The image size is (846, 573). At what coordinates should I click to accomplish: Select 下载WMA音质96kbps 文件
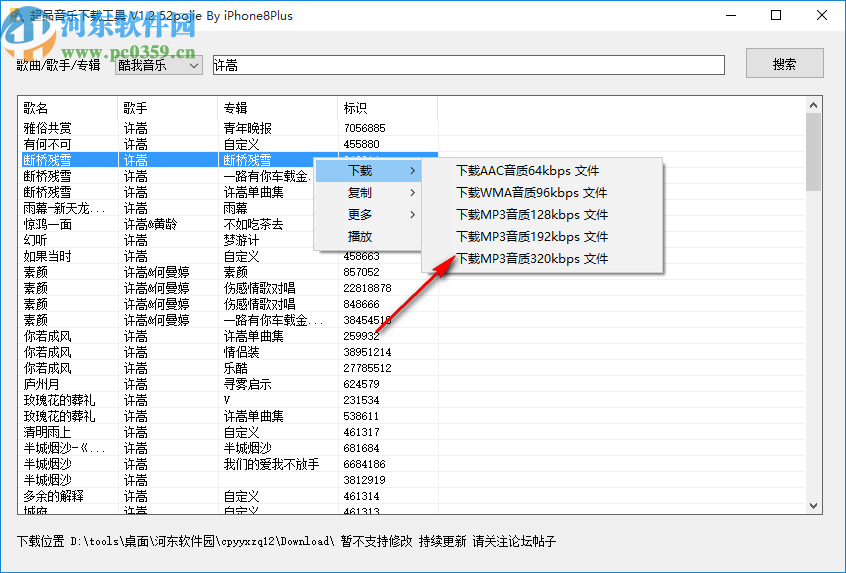click(x=542, y=193)
